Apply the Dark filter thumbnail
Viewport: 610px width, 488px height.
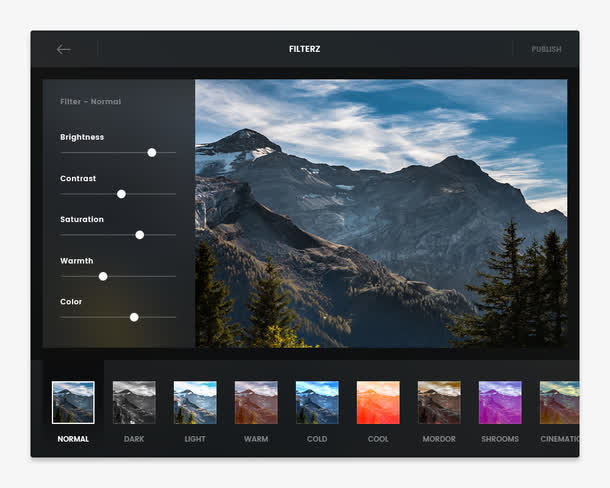point(134,402)
